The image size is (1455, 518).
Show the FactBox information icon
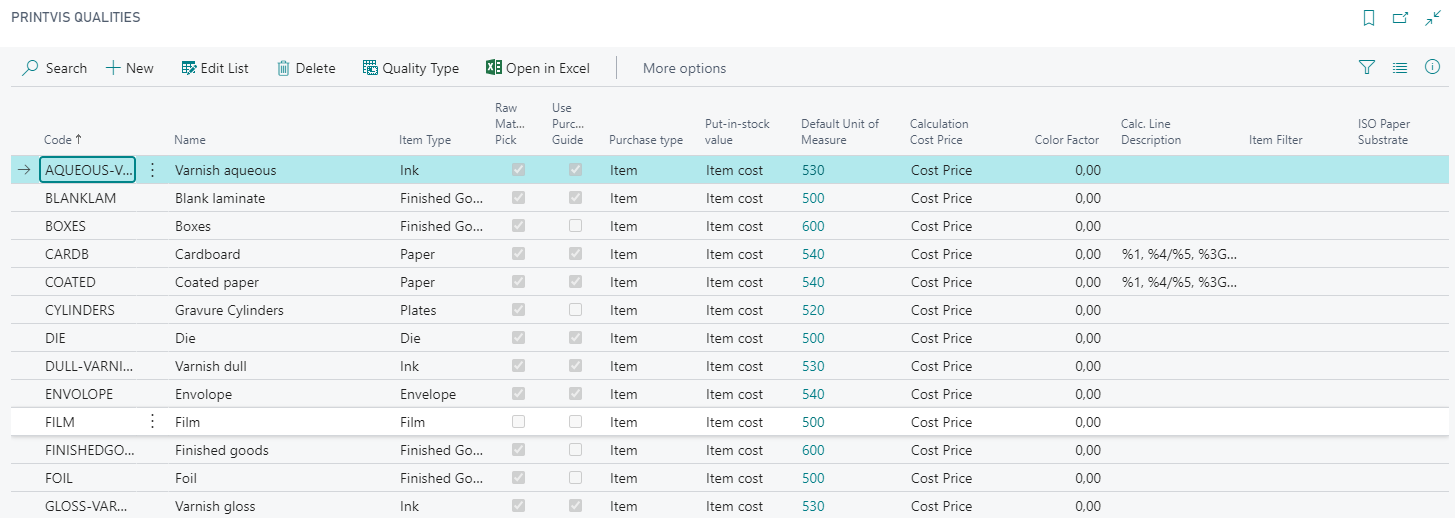[x=1432, y=68]
